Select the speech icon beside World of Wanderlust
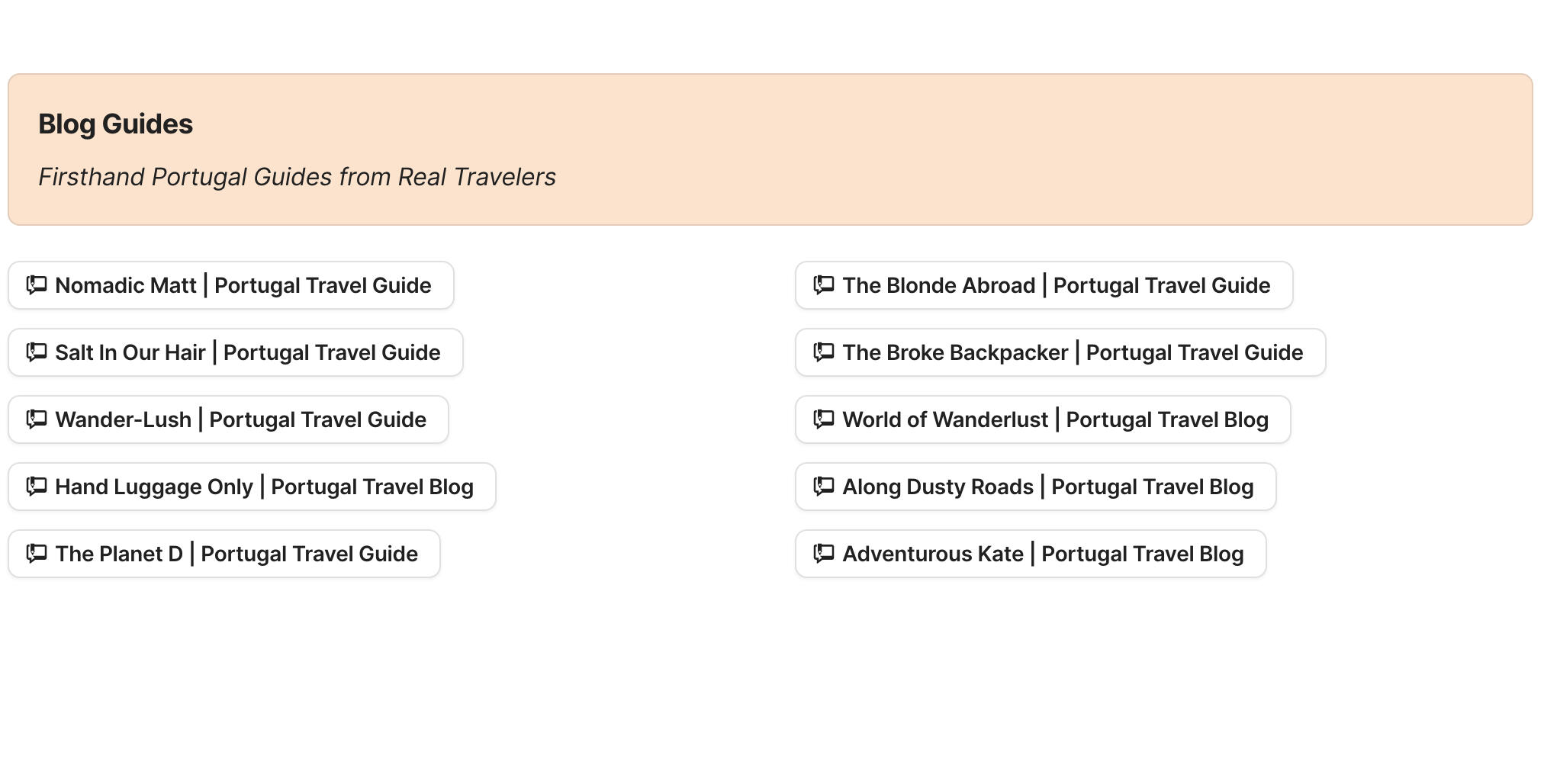Viewport: 1544px width, 784px height. tap(822, 419)
